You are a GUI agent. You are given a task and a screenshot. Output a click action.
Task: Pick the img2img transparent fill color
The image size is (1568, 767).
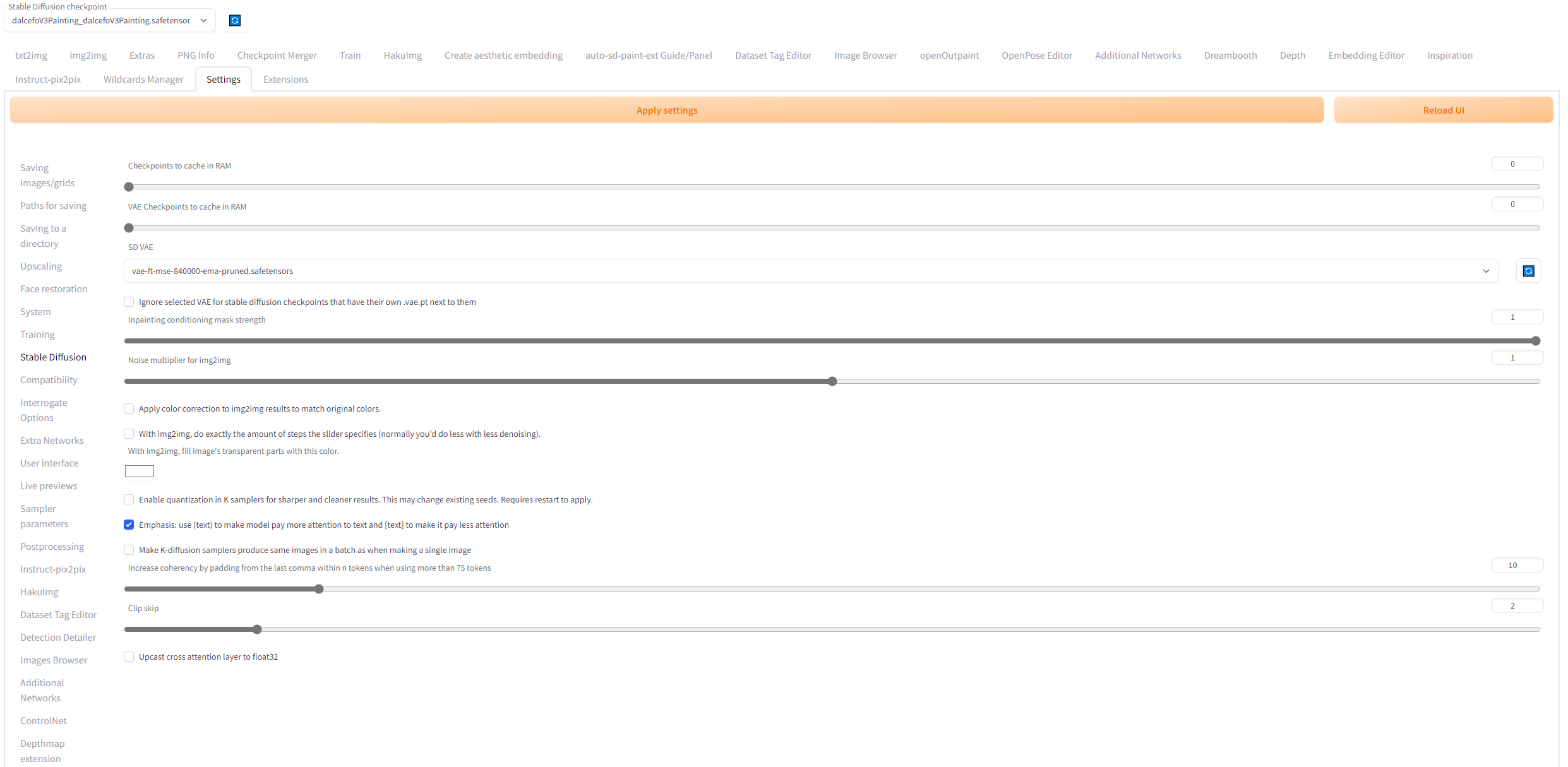click(139, 471)
